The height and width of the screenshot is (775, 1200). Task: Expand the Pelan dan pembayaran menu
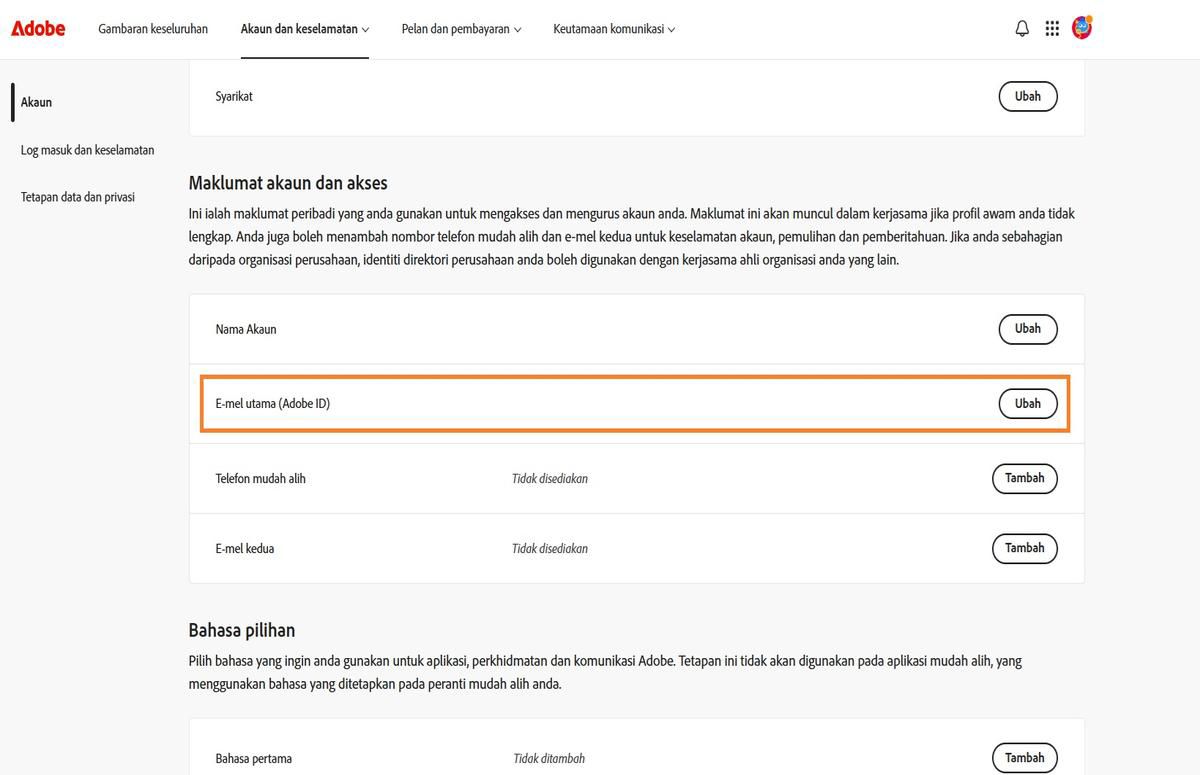point(460,29)
